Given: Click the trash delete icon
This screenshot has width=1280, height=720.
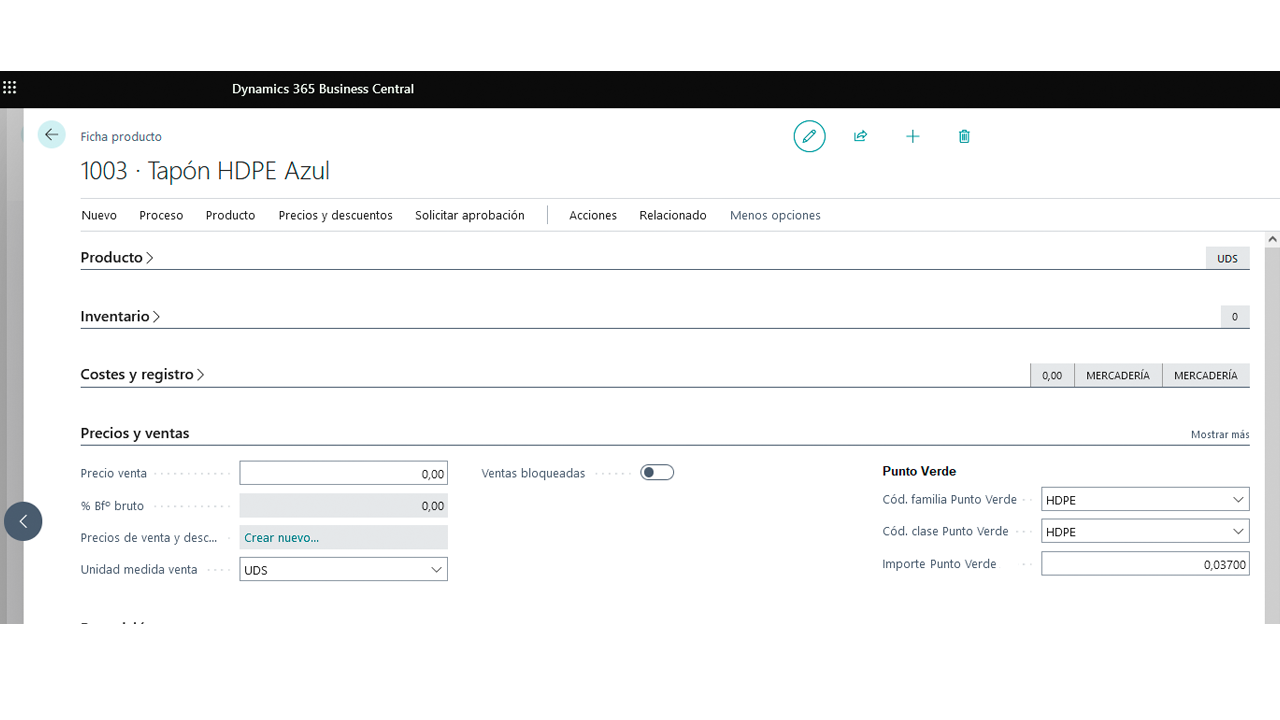Looking at the screenshot, I should (x=964, y=136).
